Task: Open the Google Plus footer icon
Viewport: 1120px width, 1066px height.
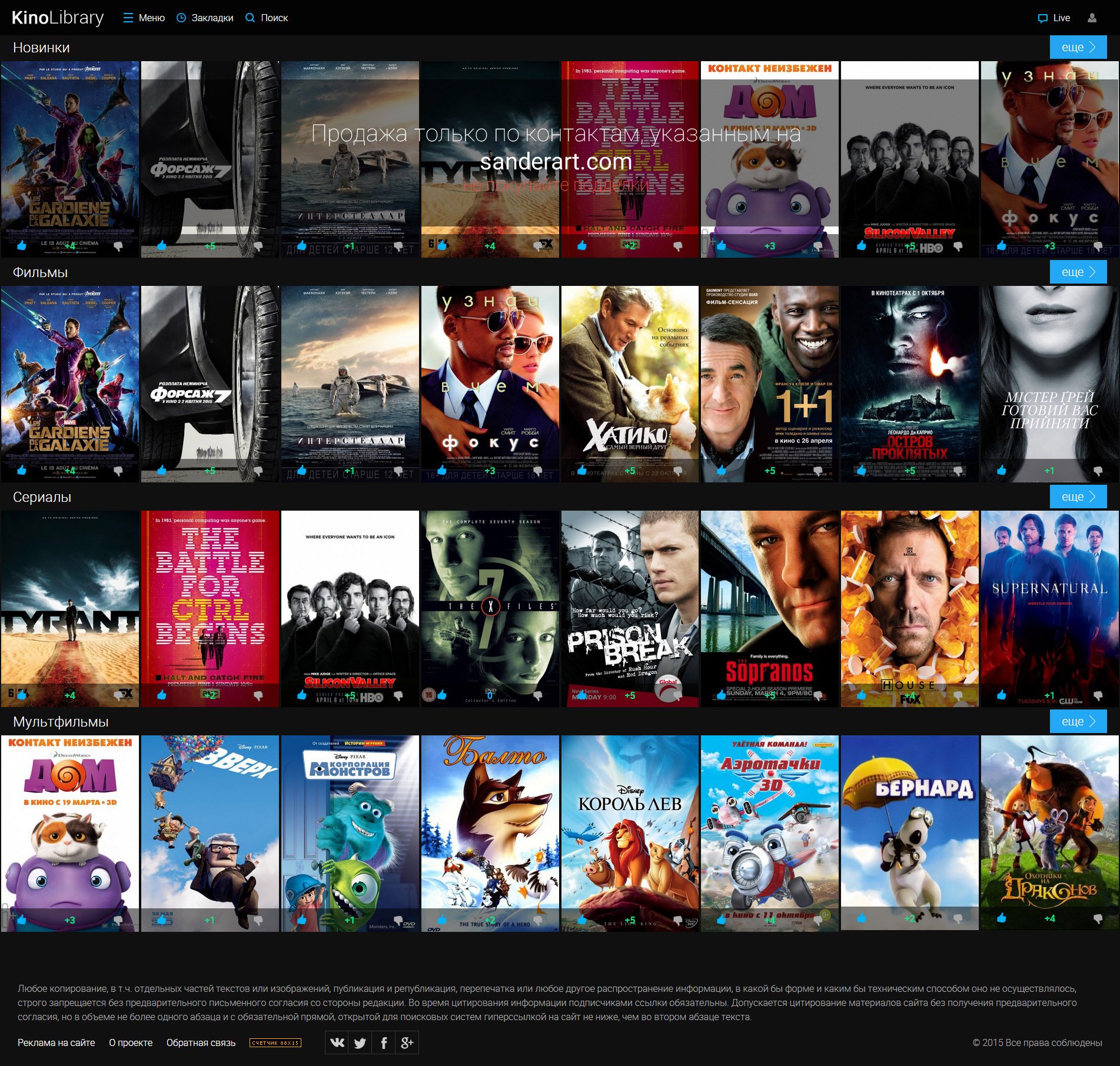Action: [407, 1042]
